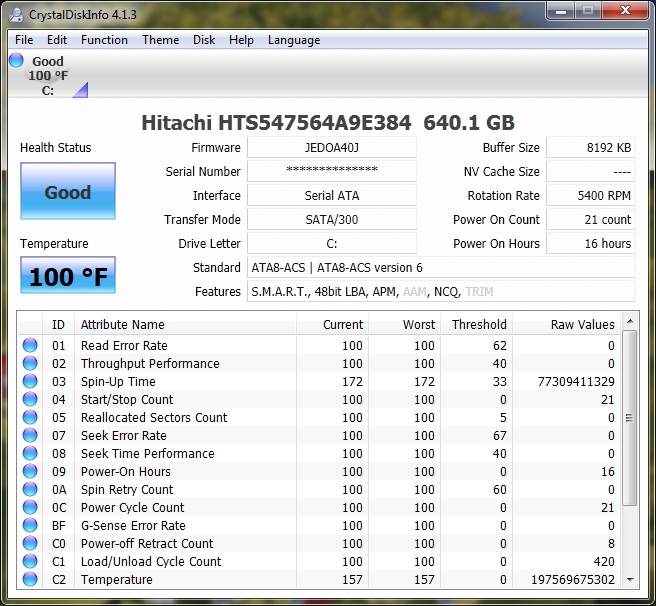Click the CrystalDiskInfo title bar icon
656x606 pixels.
(x=17, y=15)
